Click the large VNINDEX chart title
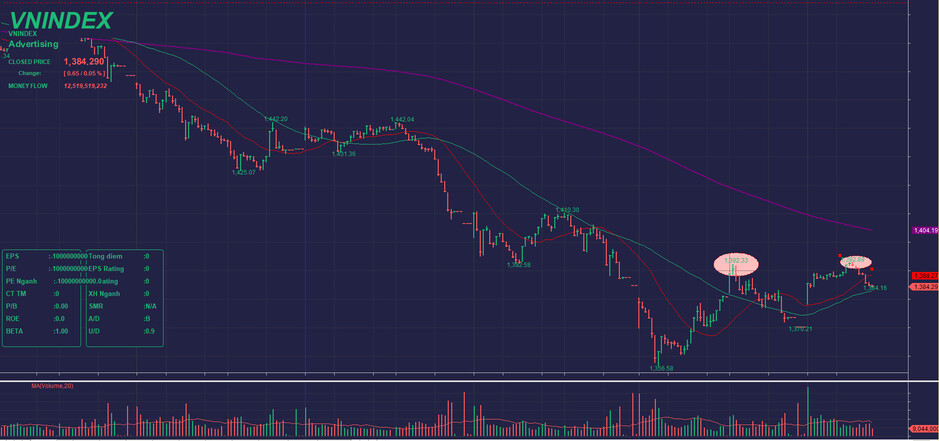 60,21
